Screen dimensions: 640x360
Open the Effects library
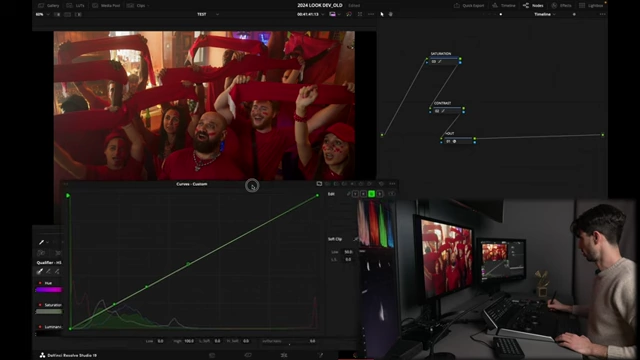pos(561,5)
